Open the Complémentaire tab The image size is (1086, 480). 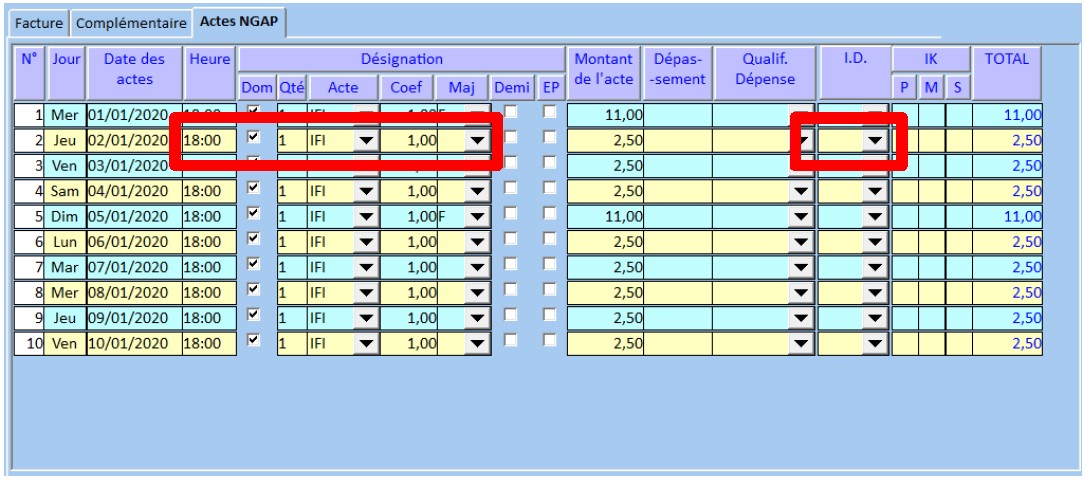point(131,23)
